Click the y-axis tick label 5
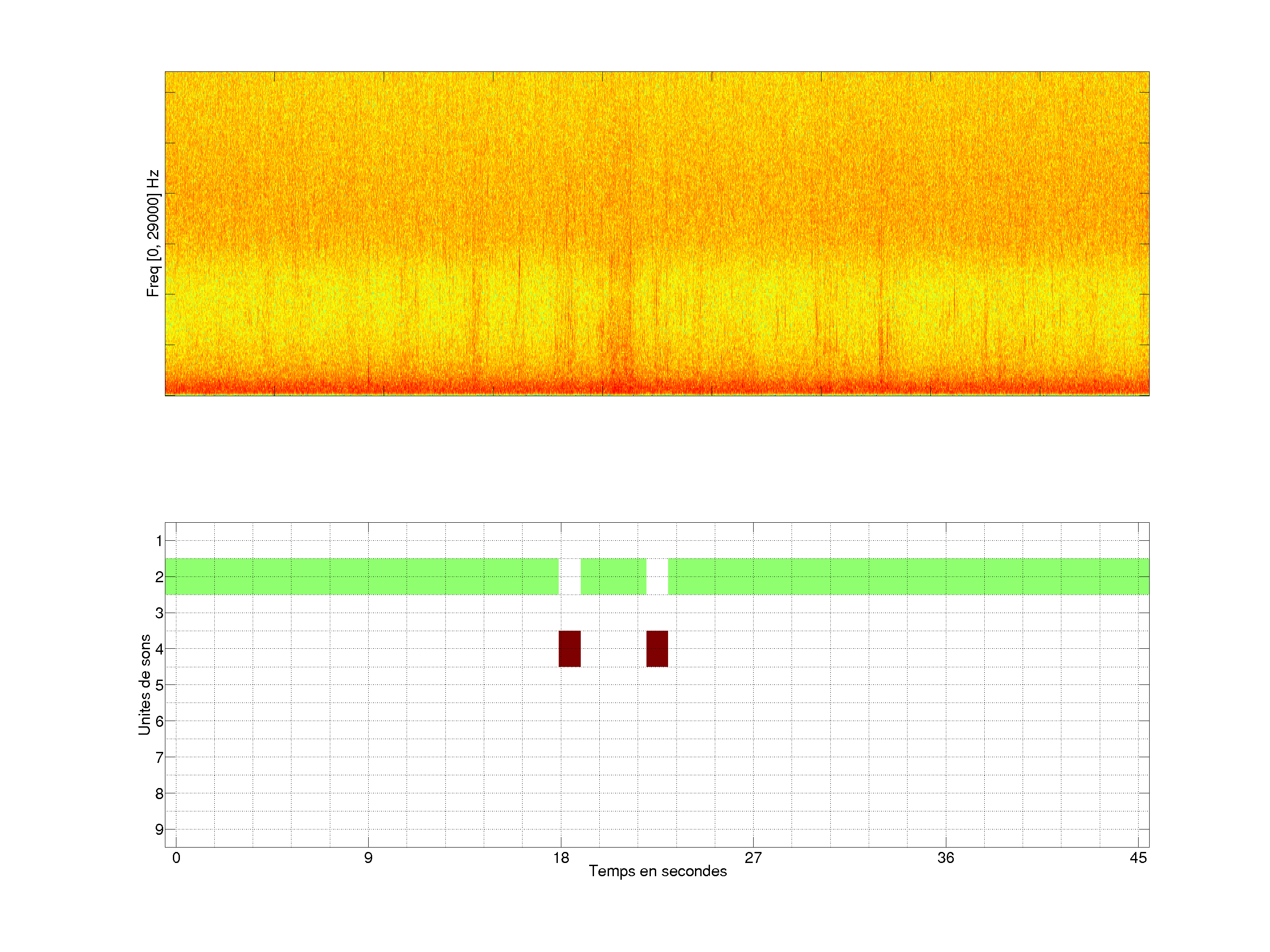This screenshot has width=1270, height=952. click(159, 685)
